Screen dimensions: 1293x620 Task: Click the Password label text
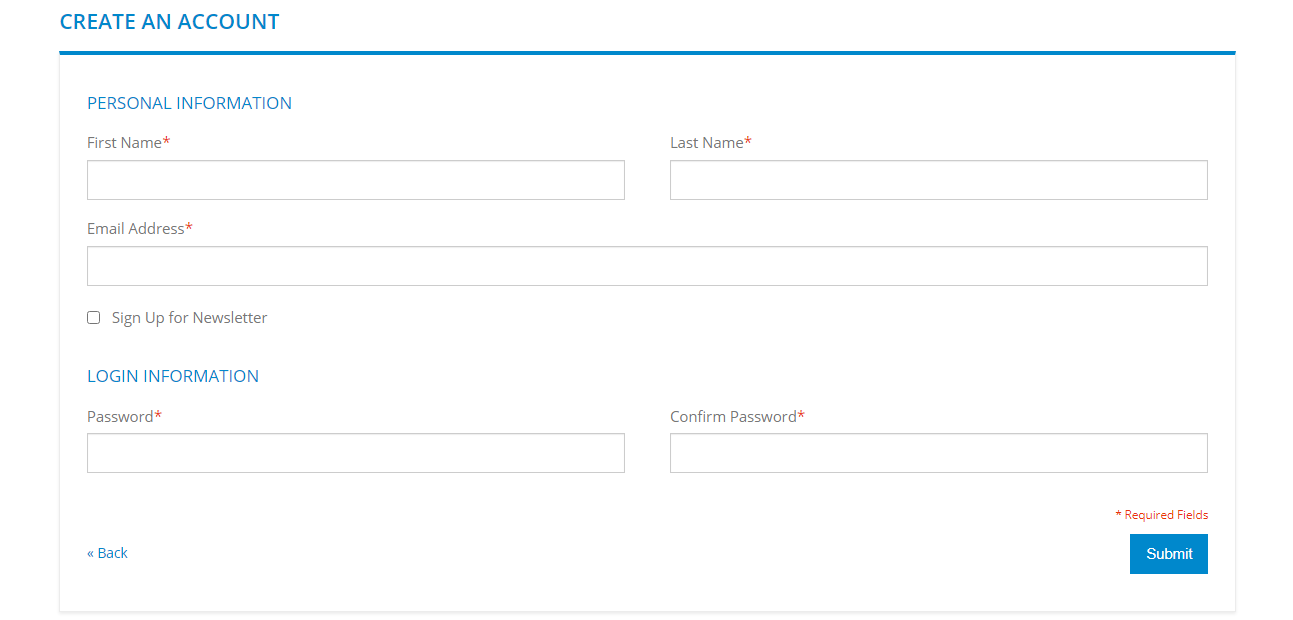(x=120, y=416)
